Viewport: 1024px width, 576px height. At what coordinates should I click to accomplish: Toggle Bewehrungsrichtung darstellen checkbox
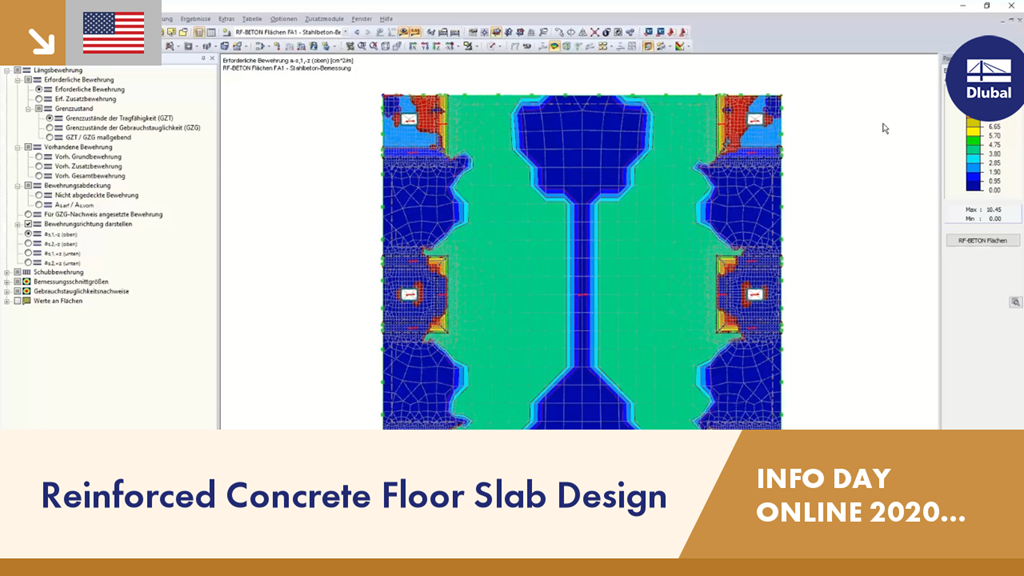[28, 224]
